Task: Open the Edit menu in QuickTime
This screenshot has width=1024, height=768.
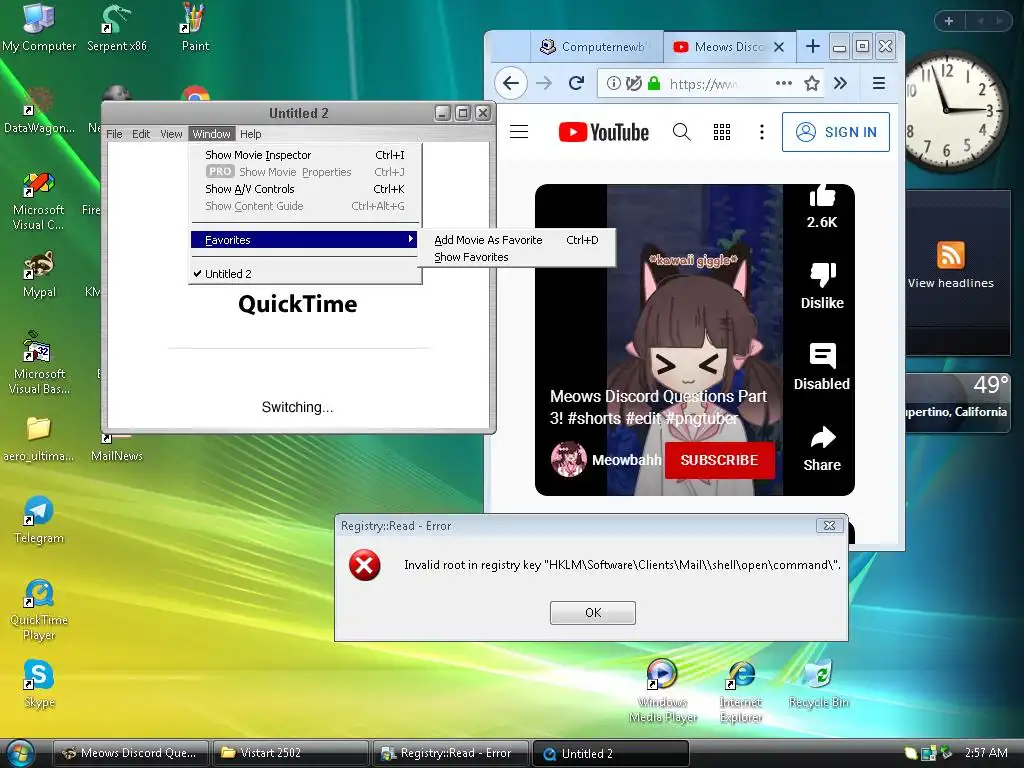Action: point(141,134)
